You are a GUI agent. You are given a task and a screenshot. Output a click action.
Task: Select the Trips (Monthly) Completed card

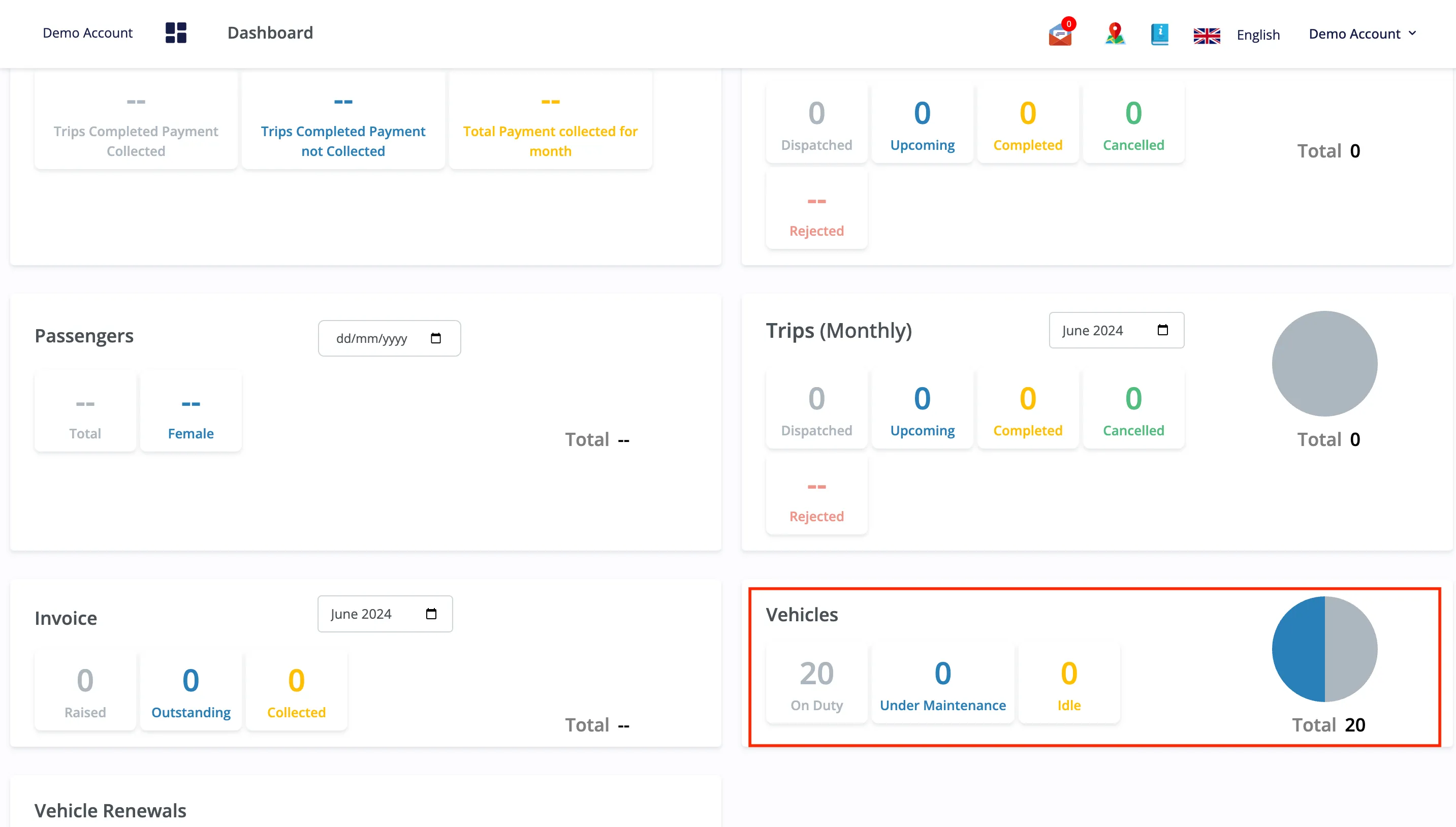tap(1028, 409)
